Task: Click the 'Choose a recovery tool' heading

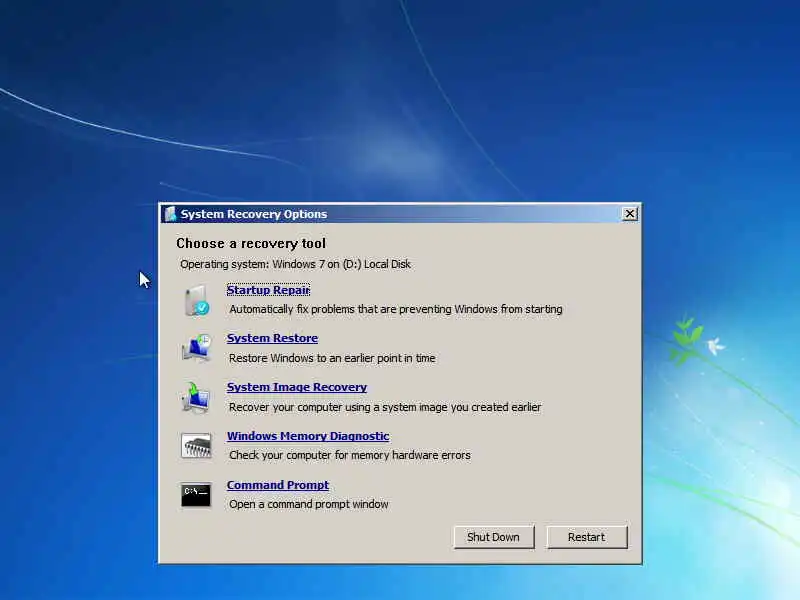Action: click(251, 243)
